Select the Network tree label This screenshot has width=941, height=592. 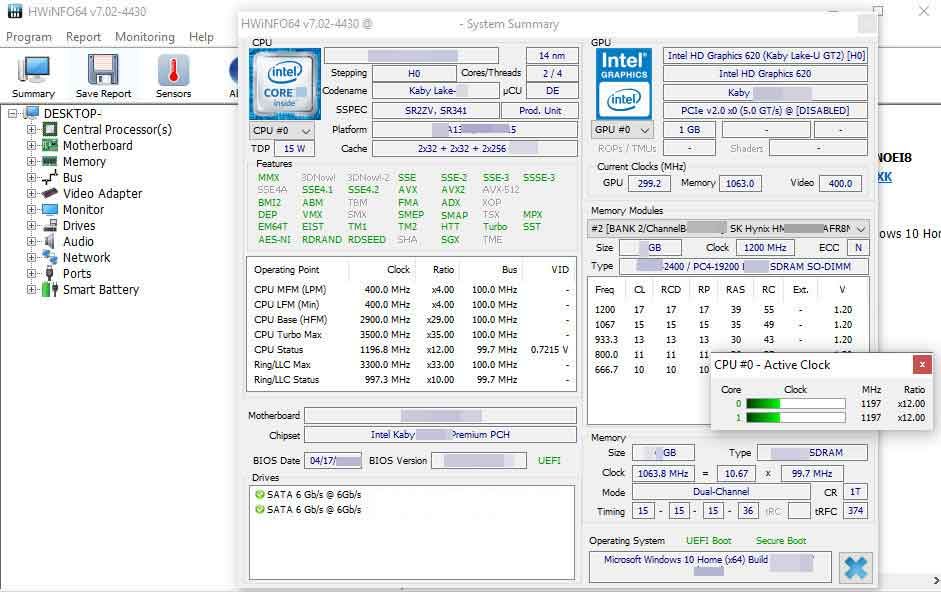(x=86, y=258)
